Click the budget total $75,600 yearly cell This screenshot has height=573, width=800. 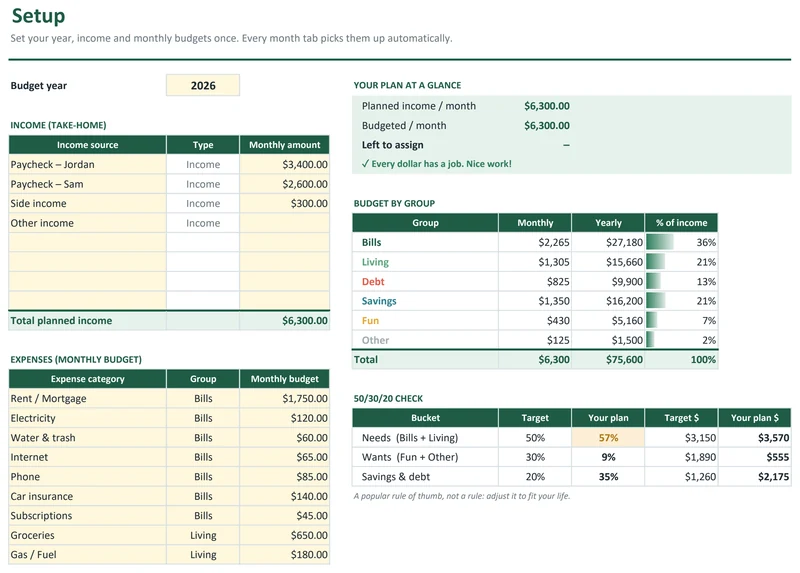[608, 360]
